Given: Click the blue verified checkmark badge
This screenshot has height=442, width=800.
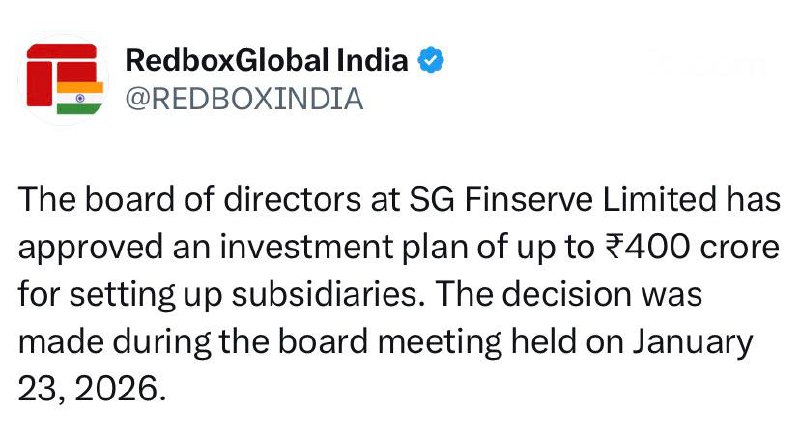Looking at the screenshot, I should pos(430,60).
